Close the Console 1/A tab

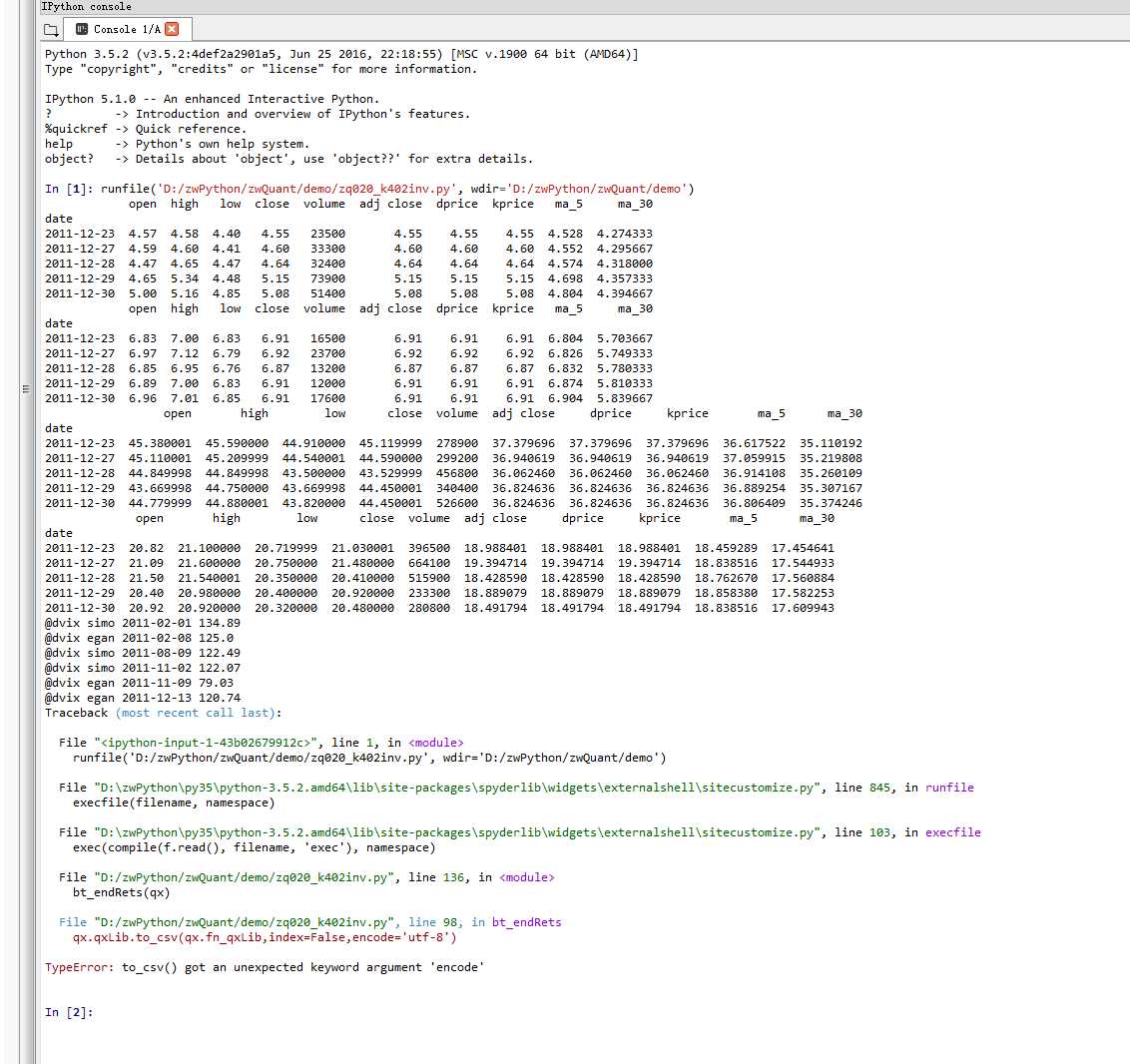(173, 30)
